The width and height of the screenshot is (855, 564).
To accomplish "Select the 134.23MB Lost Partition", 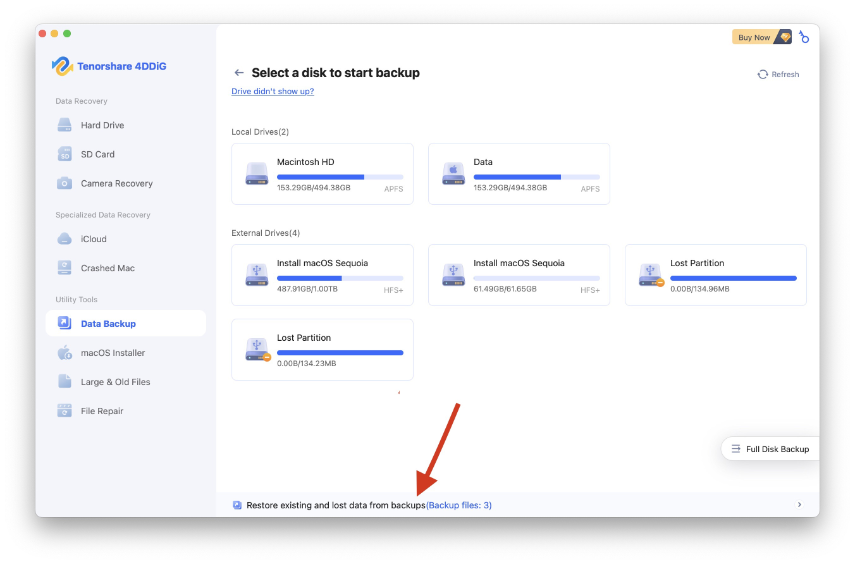I will (322, 350).
